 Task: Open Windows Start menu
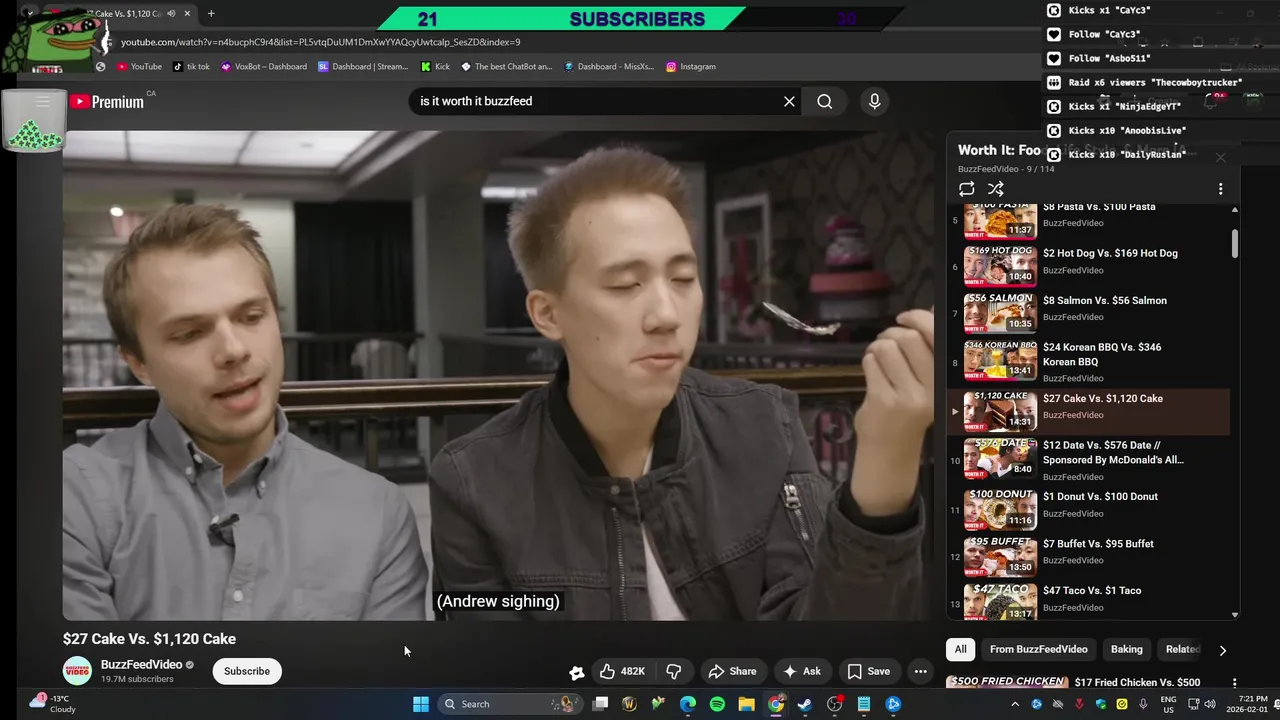click(421, 704)
